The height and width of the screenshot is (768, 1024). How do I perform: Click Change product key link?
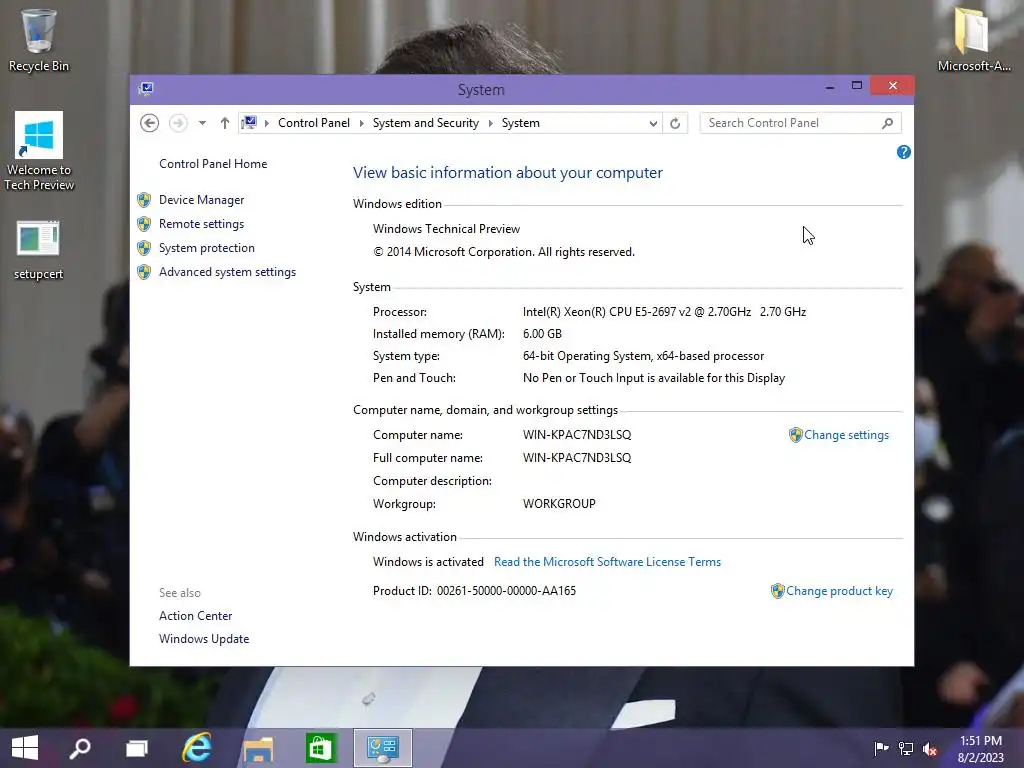point(839,591)
